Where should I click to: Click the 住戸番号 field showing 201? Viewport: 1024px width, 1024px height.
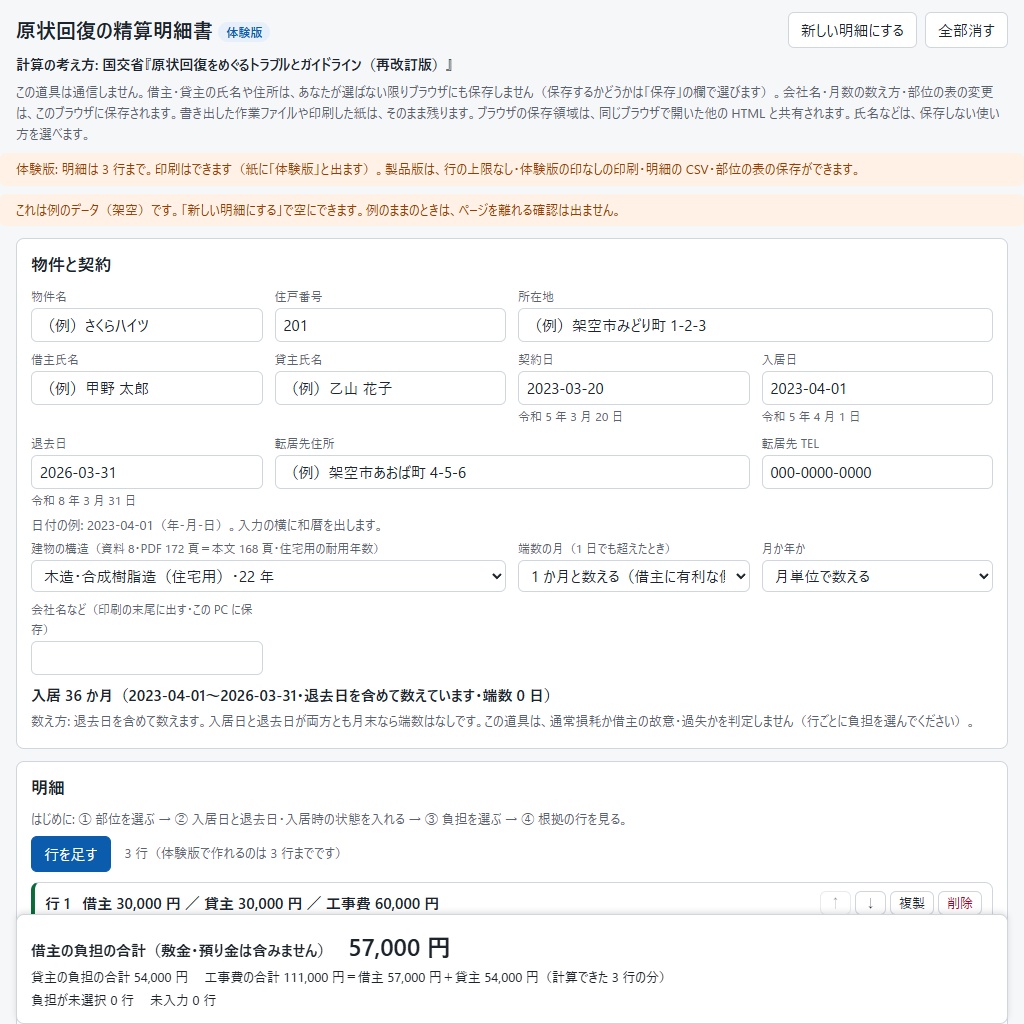pyautogui.click(x=390, y=325)
